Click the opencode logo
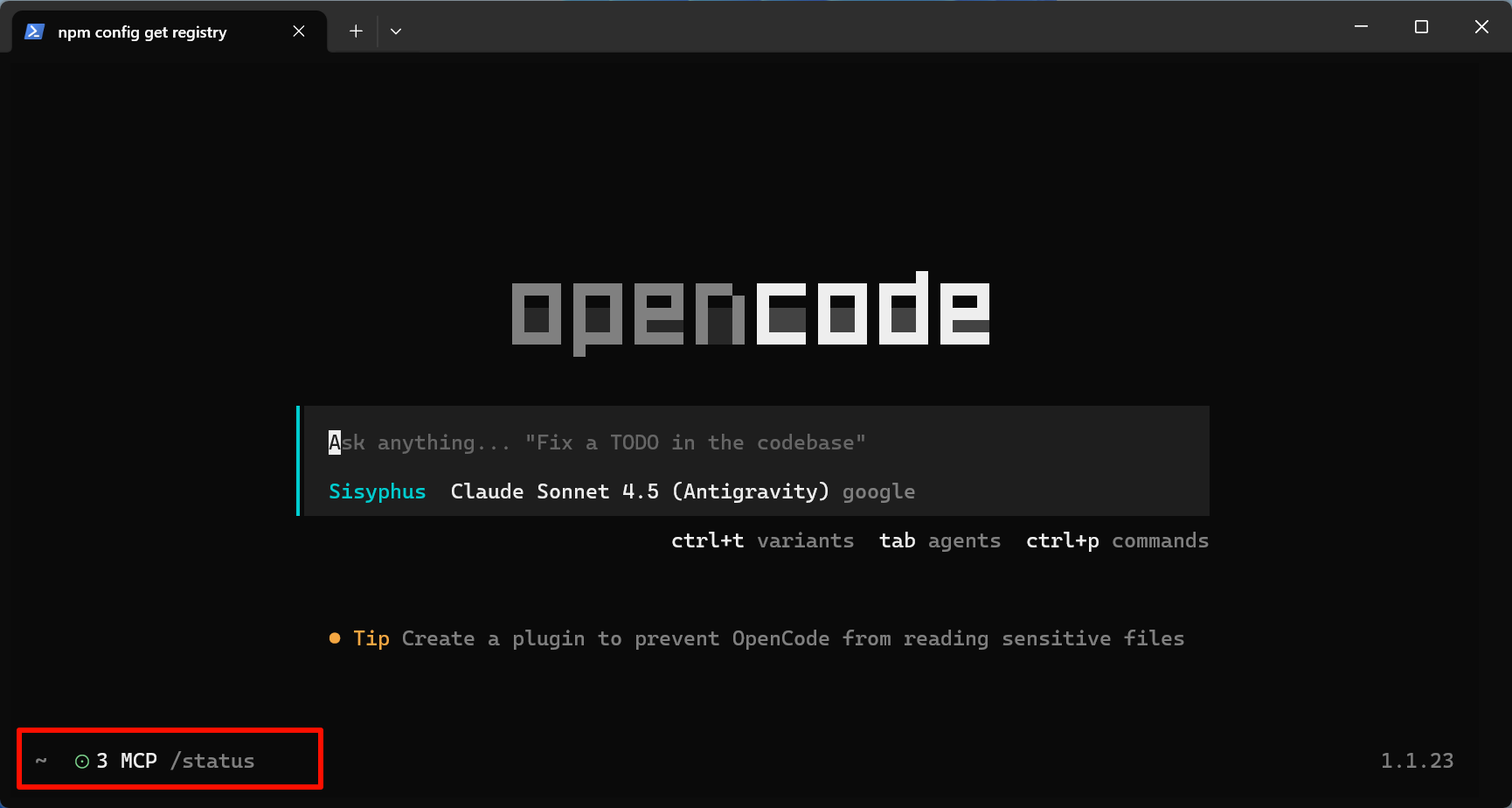 751,312
